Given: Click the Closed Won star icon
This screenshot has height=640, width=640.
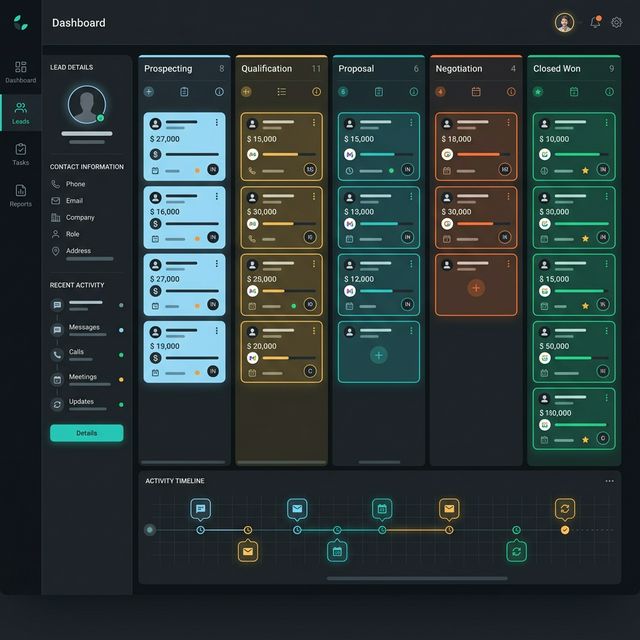Looking at the screenshot, I should (538, 92).
